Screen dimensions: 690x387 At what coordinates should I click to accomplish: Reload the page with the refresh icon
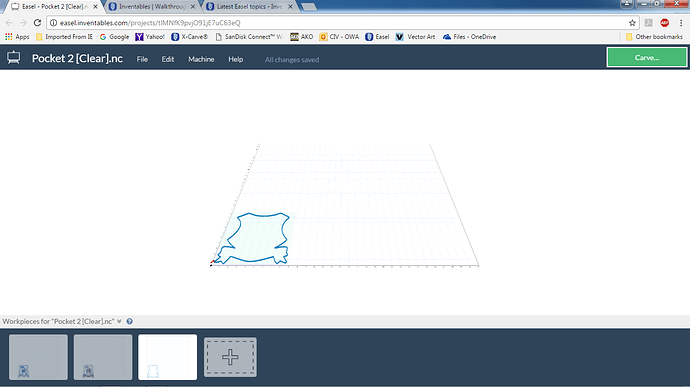pos(37,23)
